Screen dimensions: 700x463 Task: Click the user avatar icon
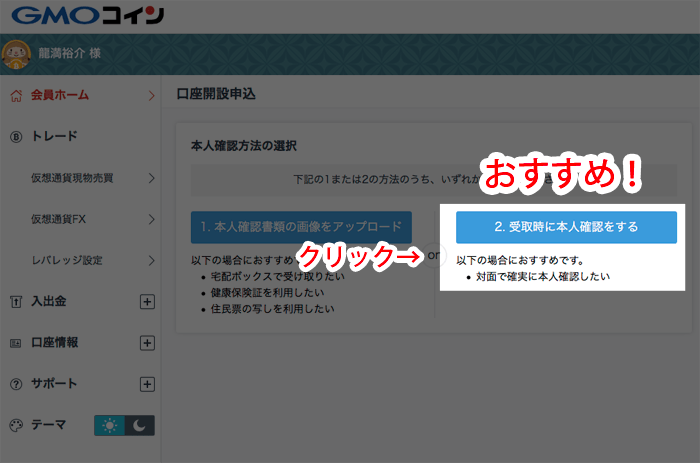(x=16, y=53)
